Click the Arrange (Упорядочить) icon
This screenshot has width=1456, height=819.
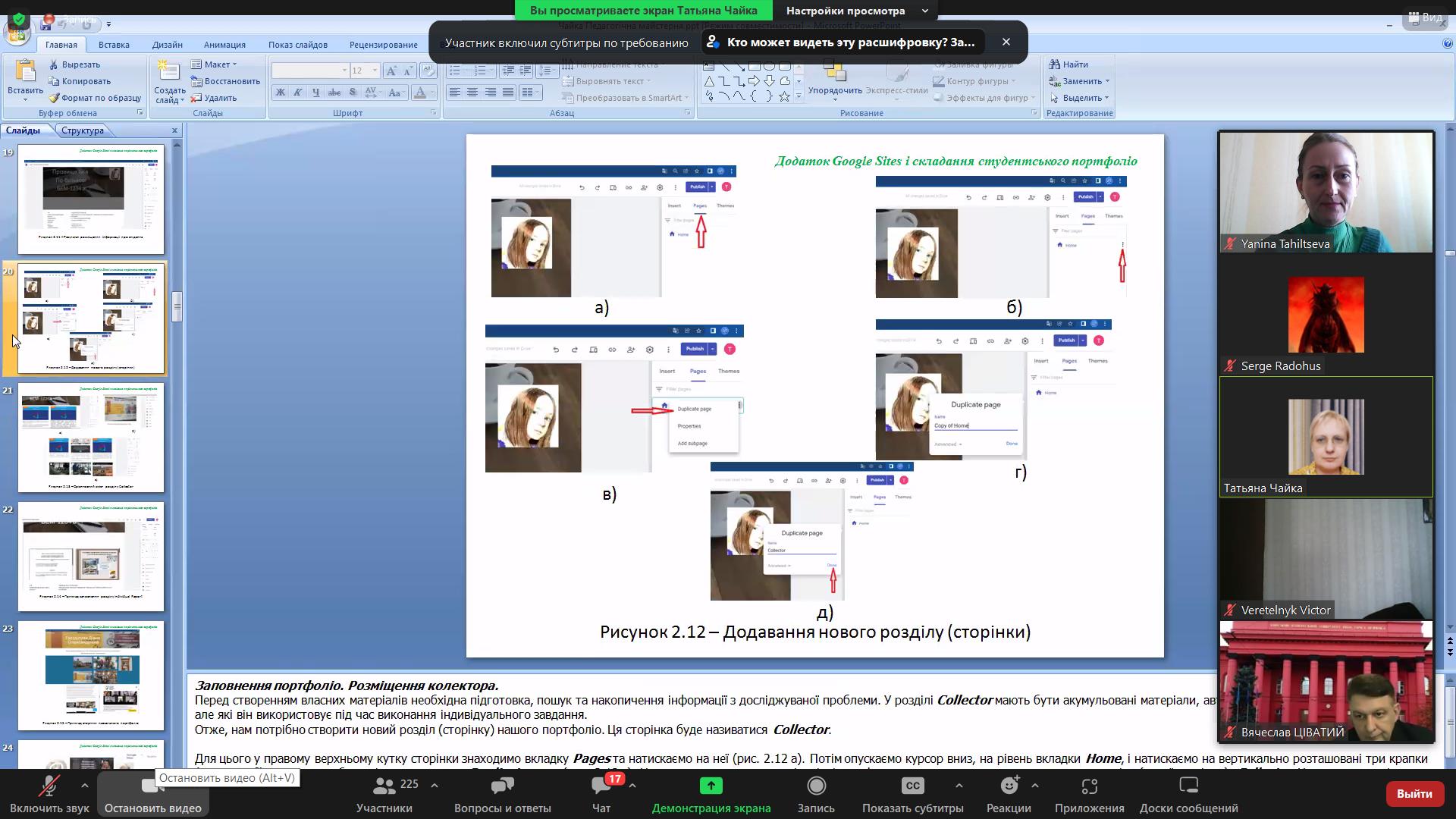point(834,71)
